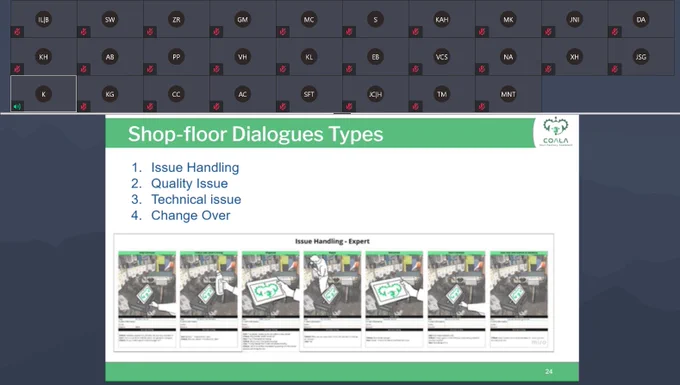Click the Quality Issue list item
680x385 pixels.
189,183
